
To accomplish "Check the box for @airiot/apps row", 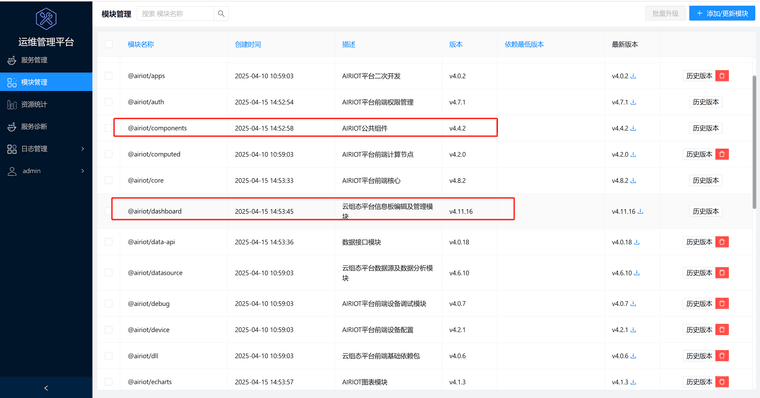I will [x=109, y=76].
